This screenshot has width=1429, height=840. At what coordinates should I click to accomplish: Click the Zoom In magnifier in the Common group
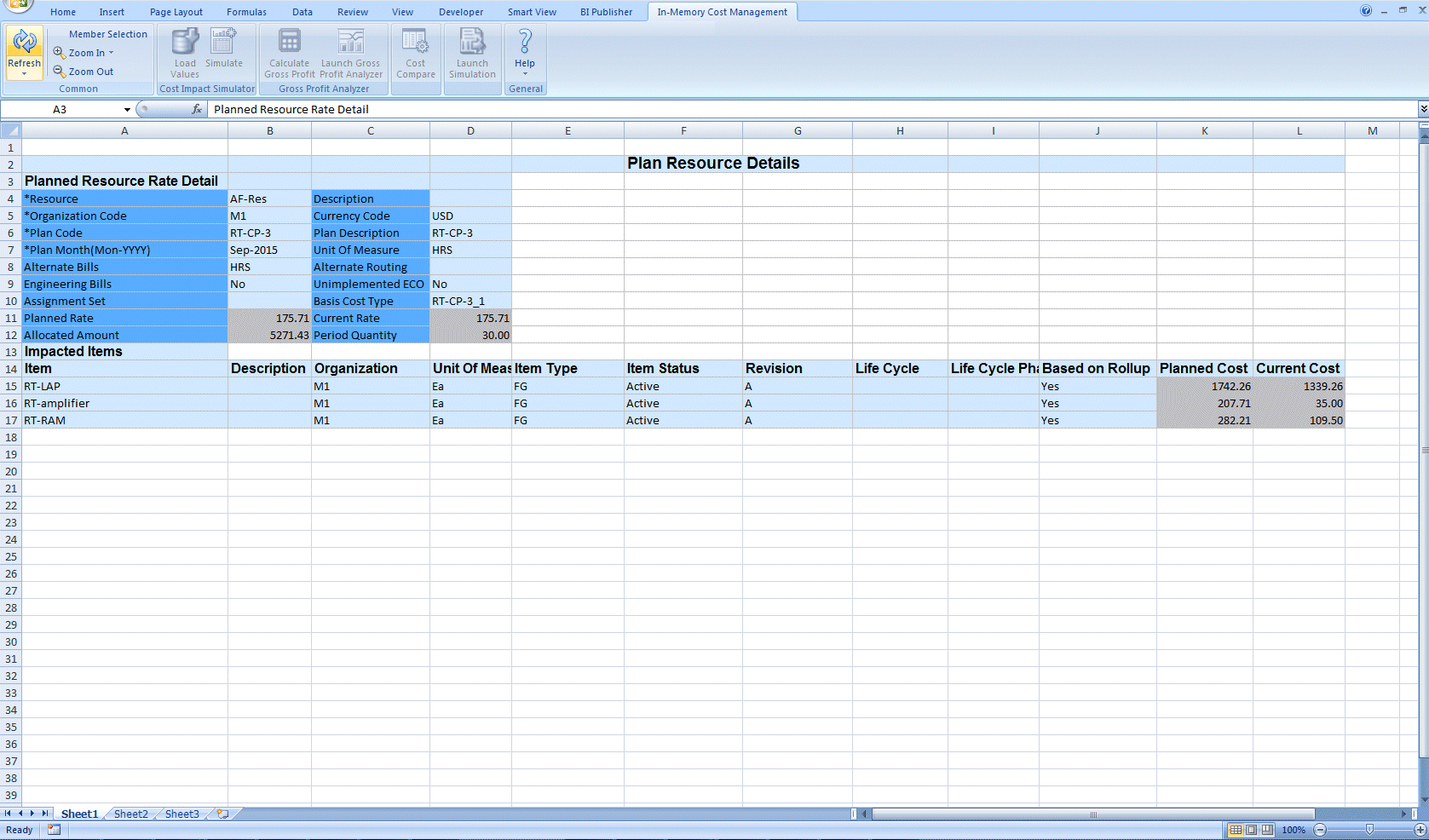click(60, 53)
